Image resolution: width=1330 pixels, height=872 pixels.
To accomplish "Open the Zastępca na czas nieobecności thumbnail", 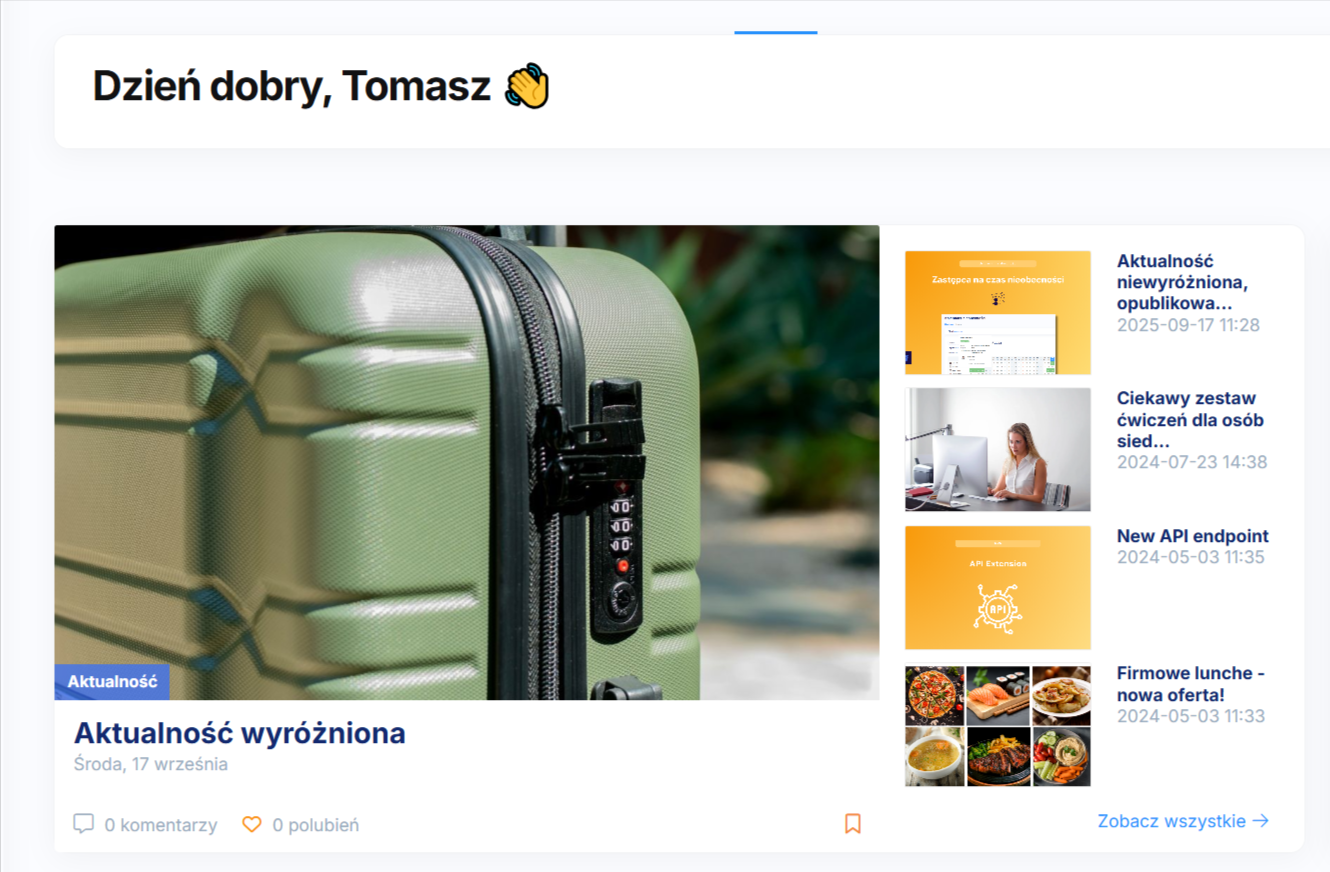I will pos(998,312).
